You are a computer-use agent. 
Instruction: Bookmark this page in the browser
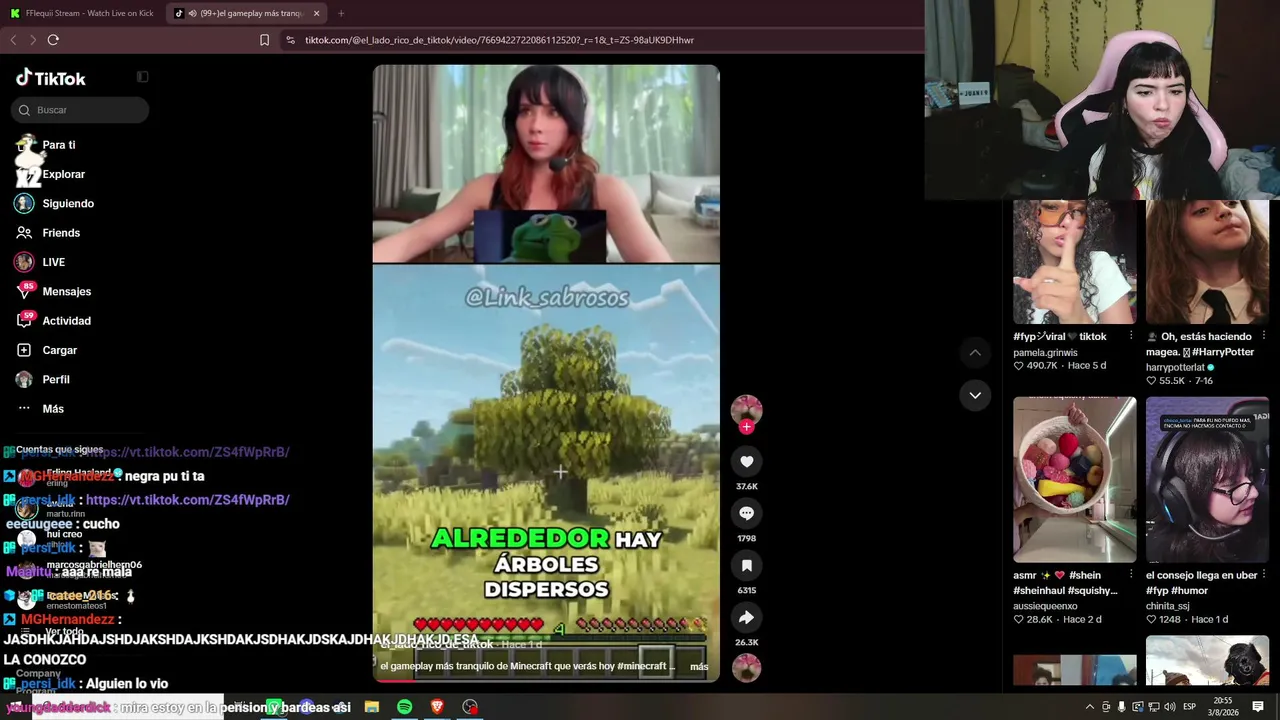coord(264,40)
